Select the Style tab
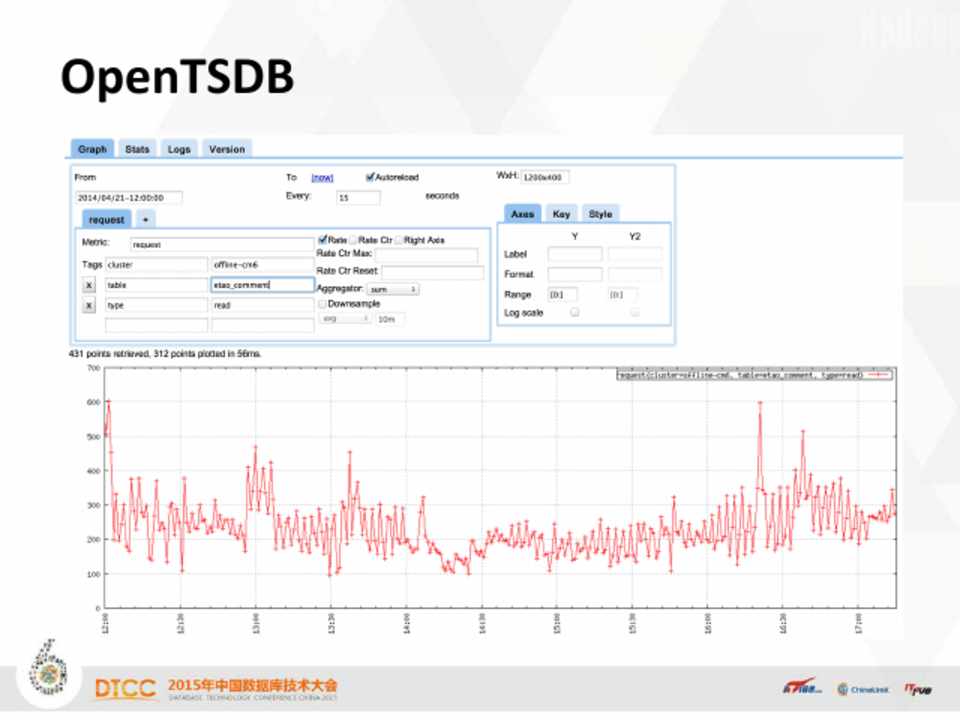This screenshot has width=960, height=720. coord(600,214)
